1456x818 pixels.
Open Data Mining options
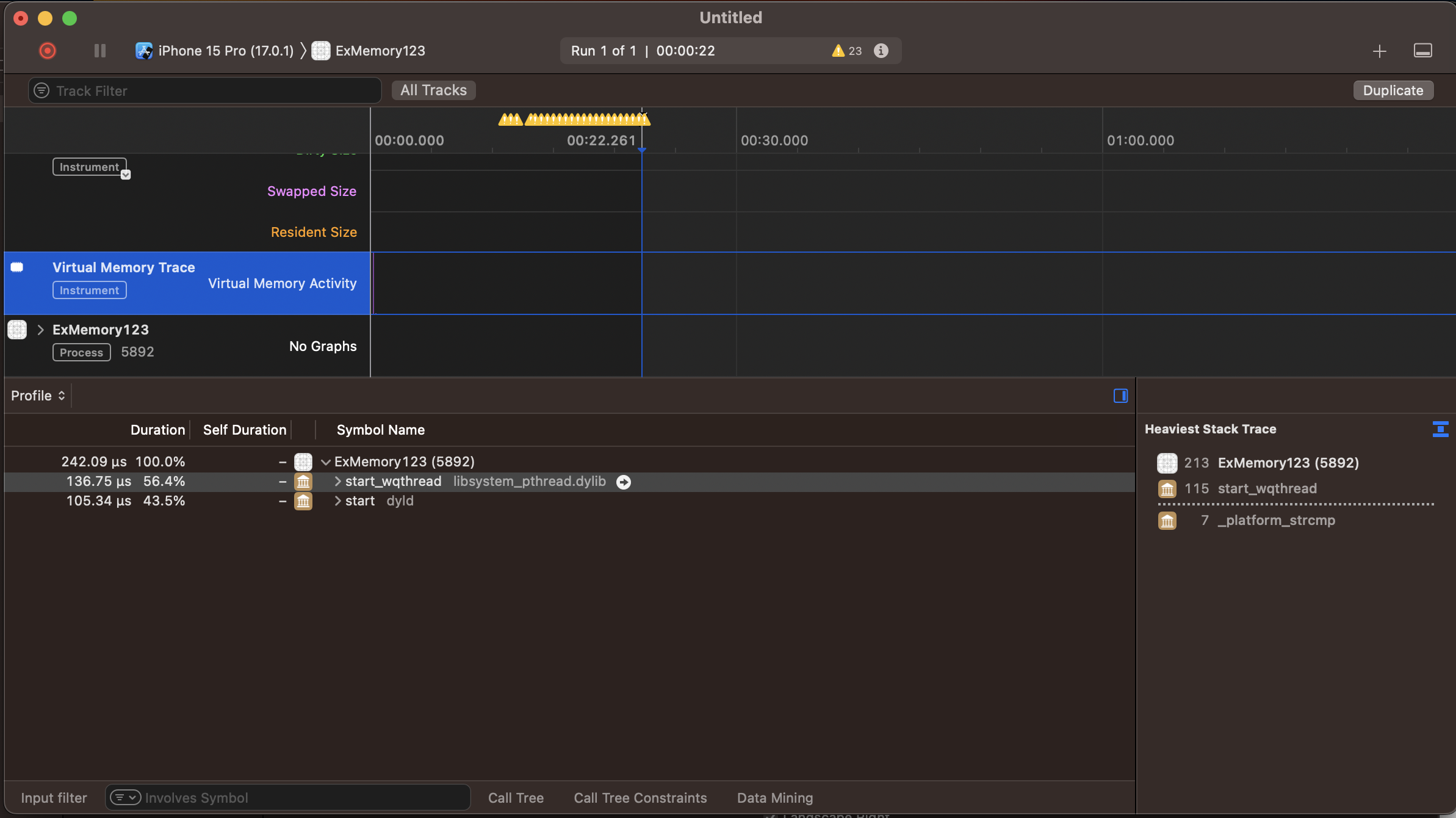774,798
